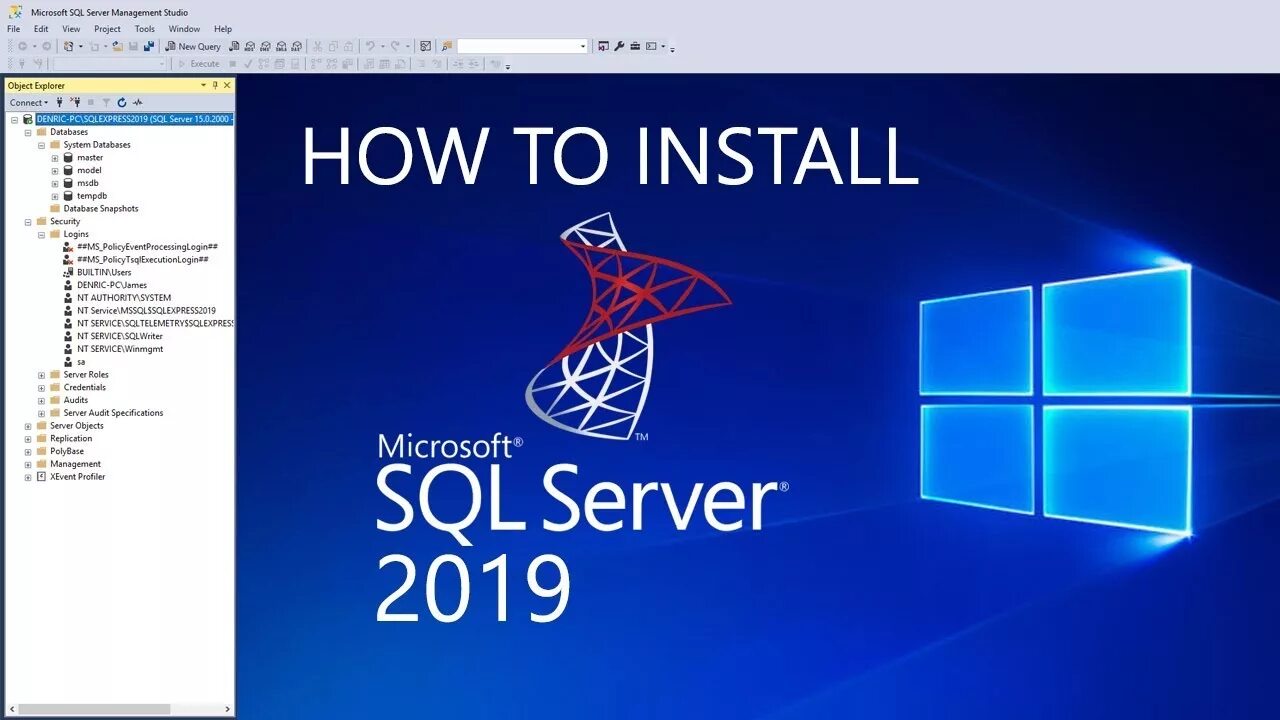Open the Available Databases combo box
This screenshot has height=720, width=1280.
(x=110, y=63)
